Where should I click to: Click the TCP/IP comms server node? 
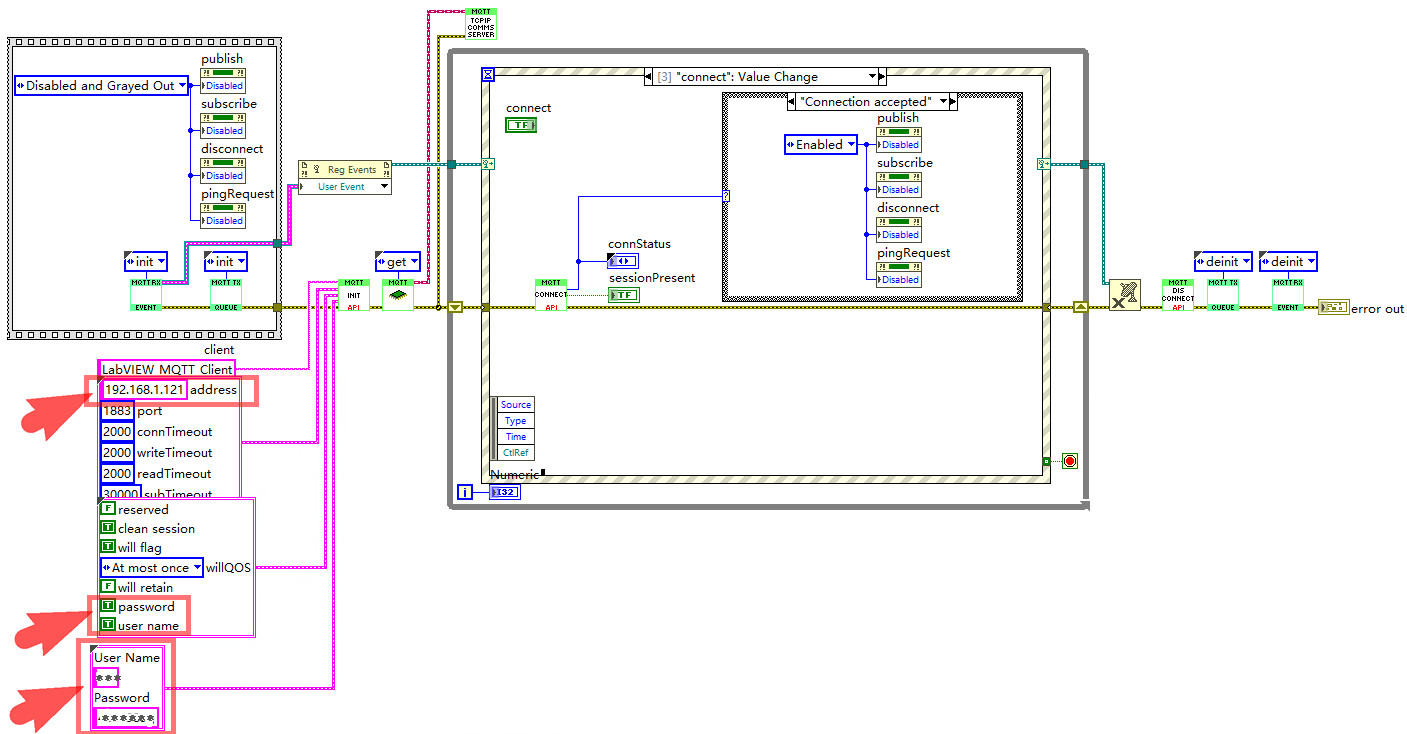[x=481, y=23]
